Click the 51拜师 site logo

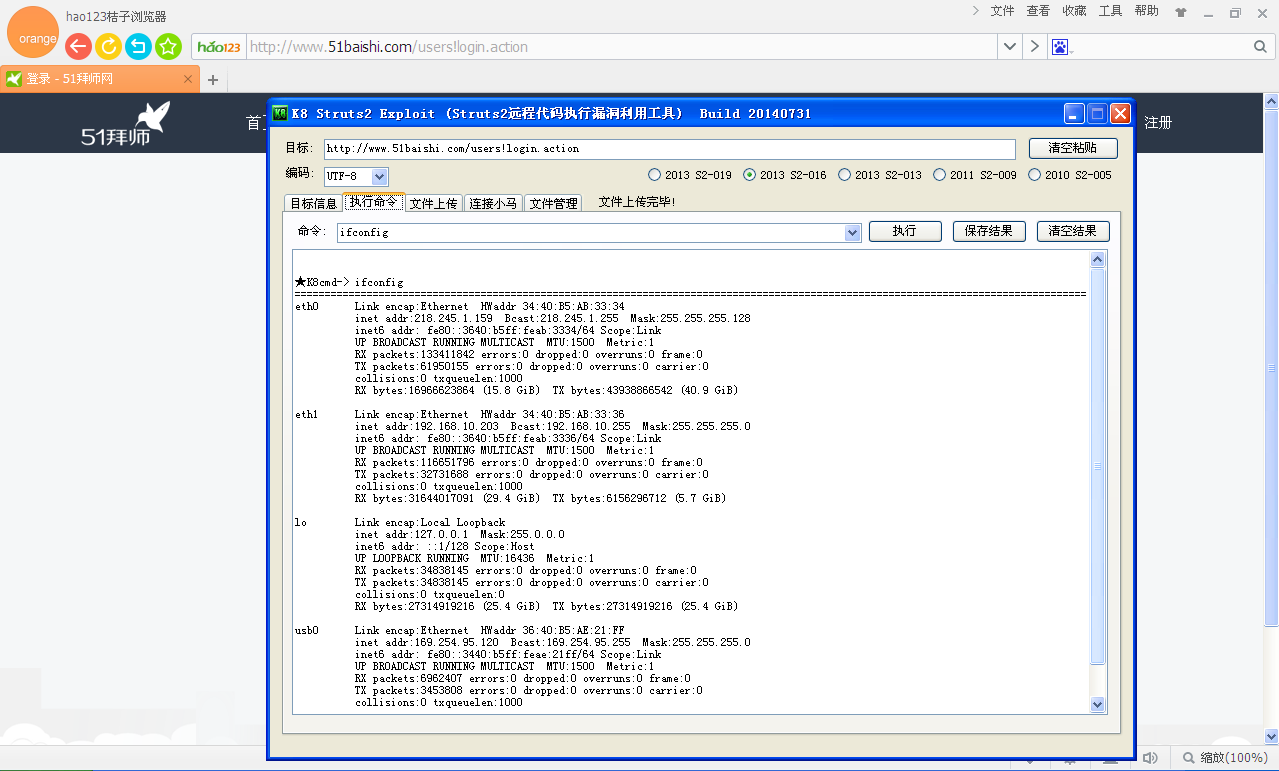pos(125,123)
